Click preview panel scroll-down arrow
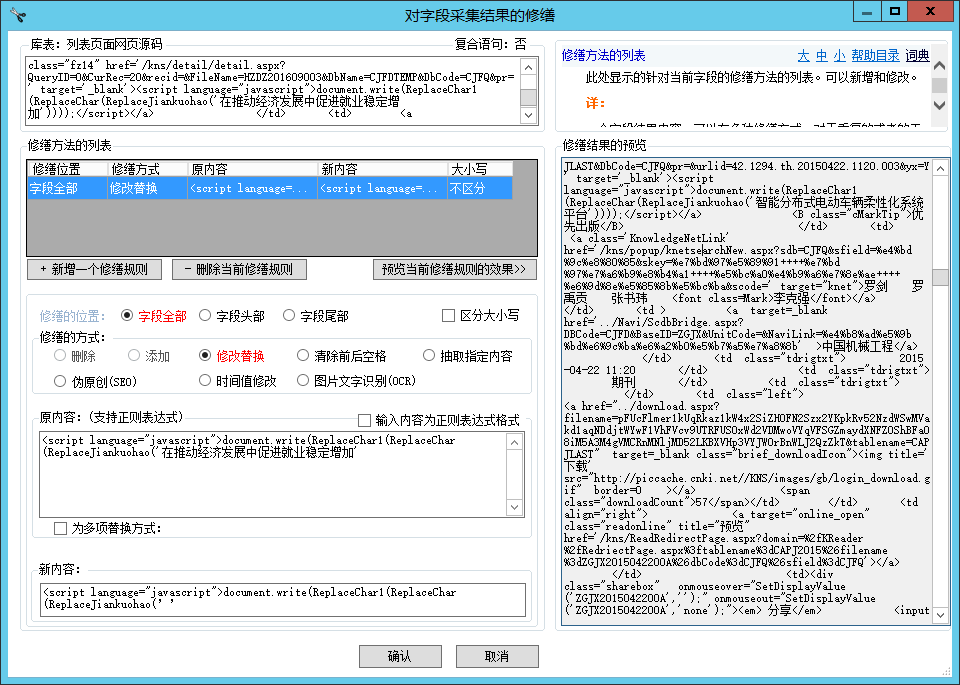Viewport: 960px width, 685px height. pos(940,615)
